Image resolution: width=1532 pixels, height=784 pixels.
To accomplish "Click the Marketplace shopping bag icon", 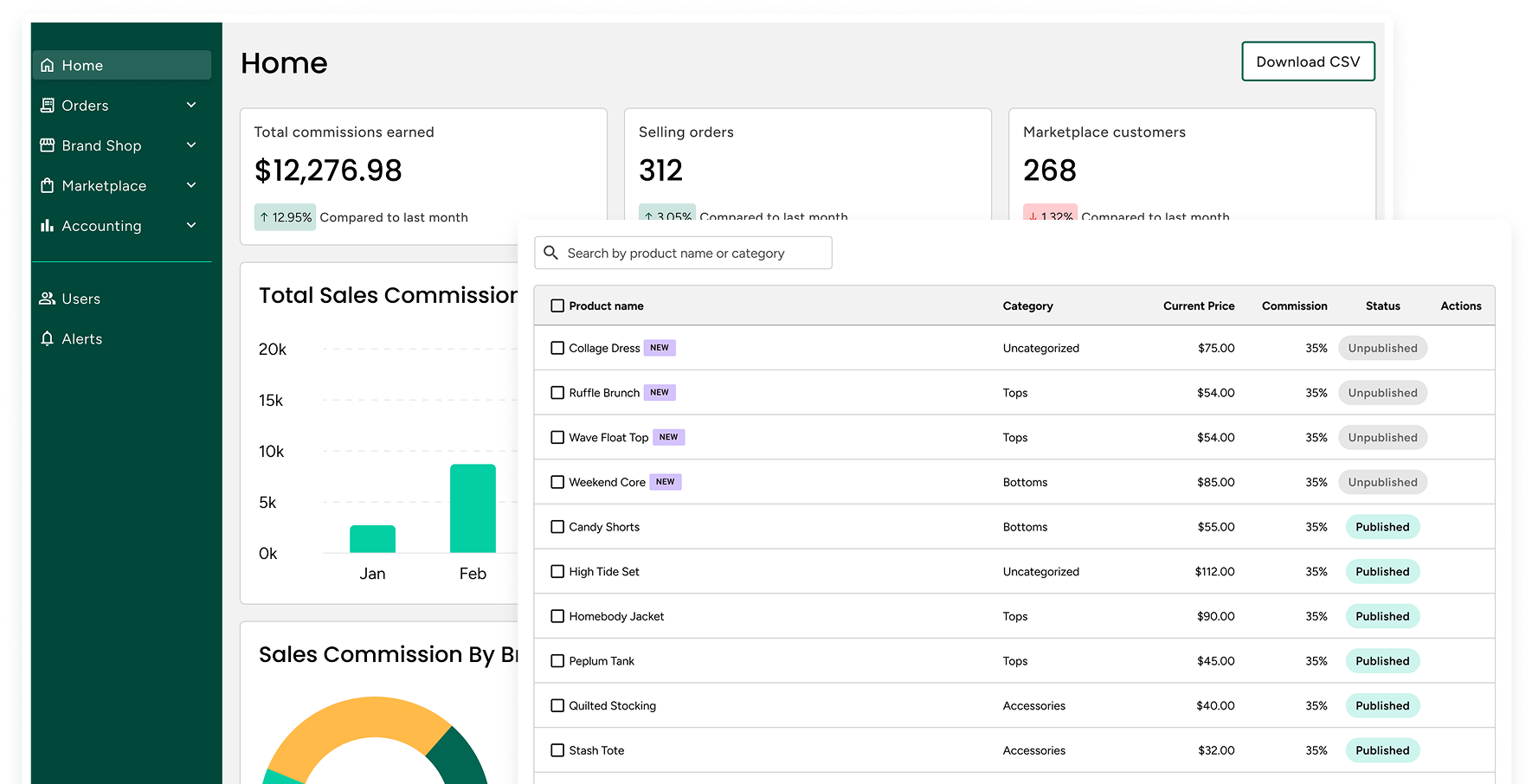I will click(48, 185).
